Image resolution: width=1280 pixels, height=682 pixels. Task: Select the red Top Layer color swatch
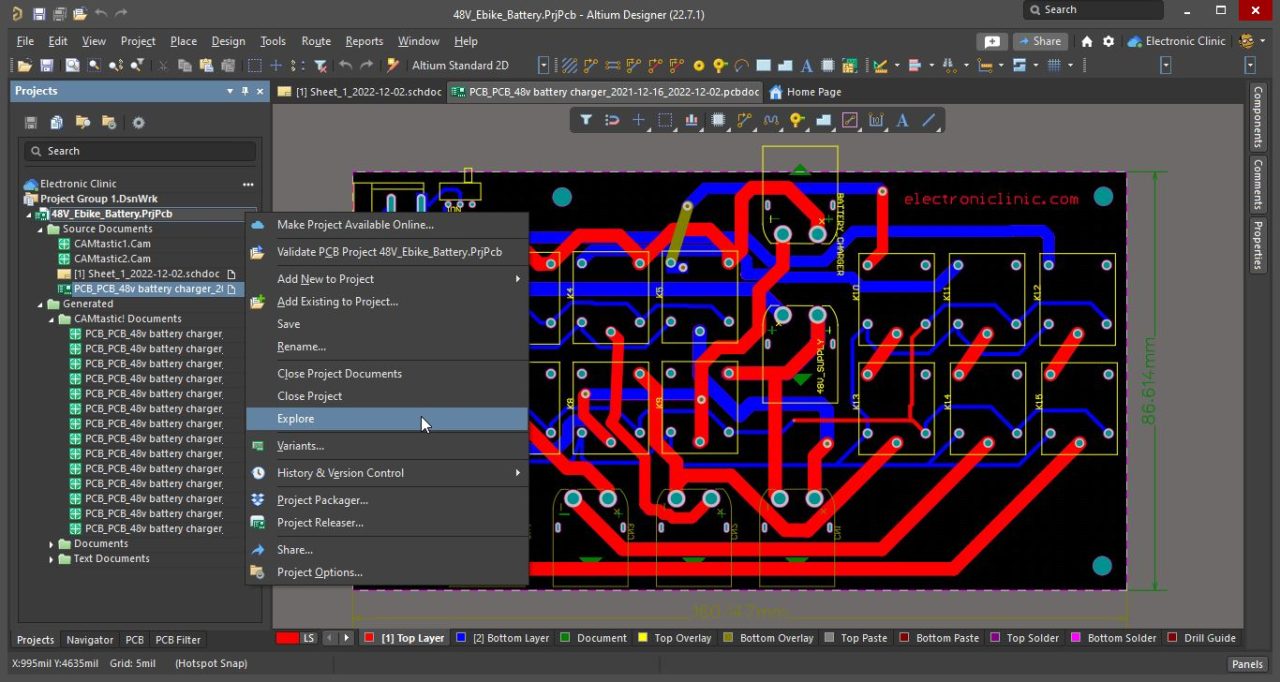[370, 638]
